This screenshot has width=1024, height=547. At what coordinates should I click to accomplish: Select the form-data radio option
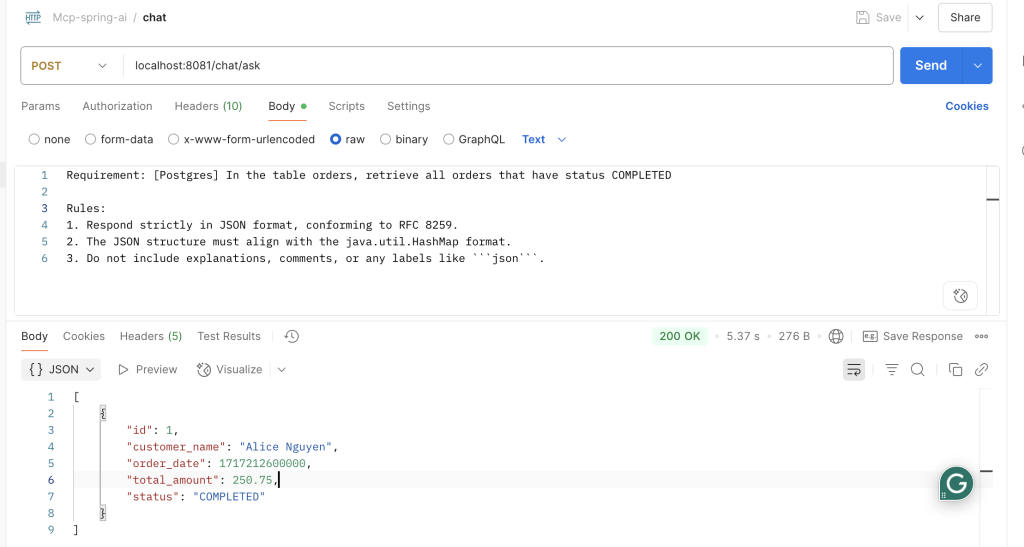coord(91,140)
